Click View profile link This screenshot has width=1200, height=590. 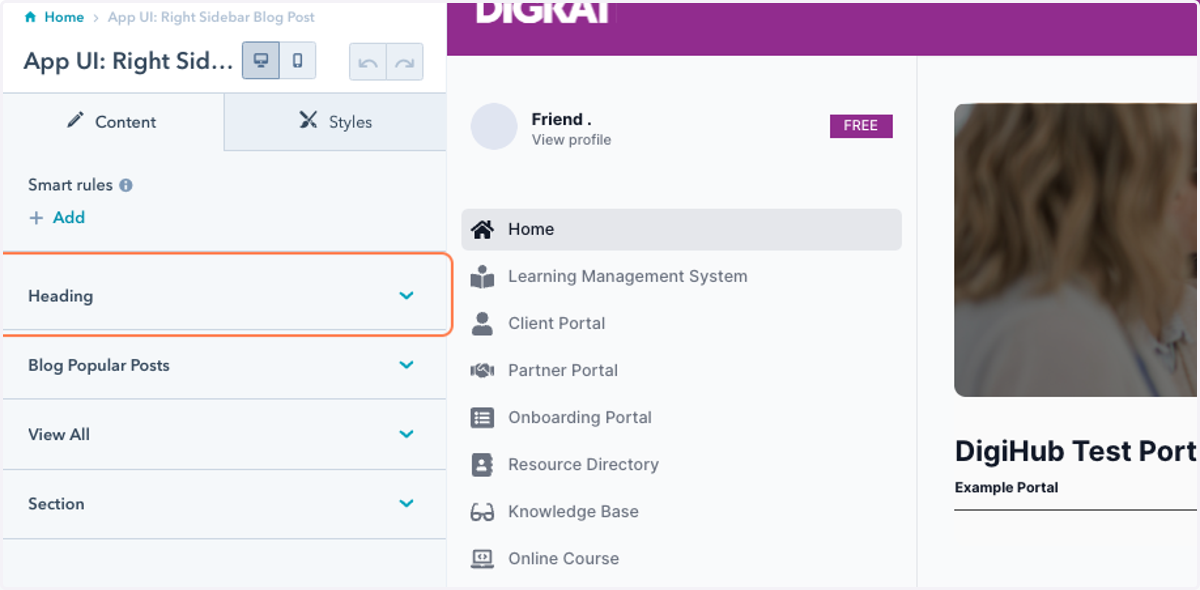tap(571, 140)
